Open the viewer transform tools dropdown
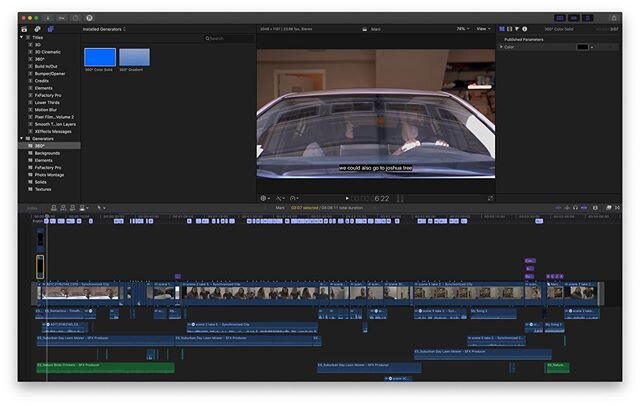 (265, 198)
